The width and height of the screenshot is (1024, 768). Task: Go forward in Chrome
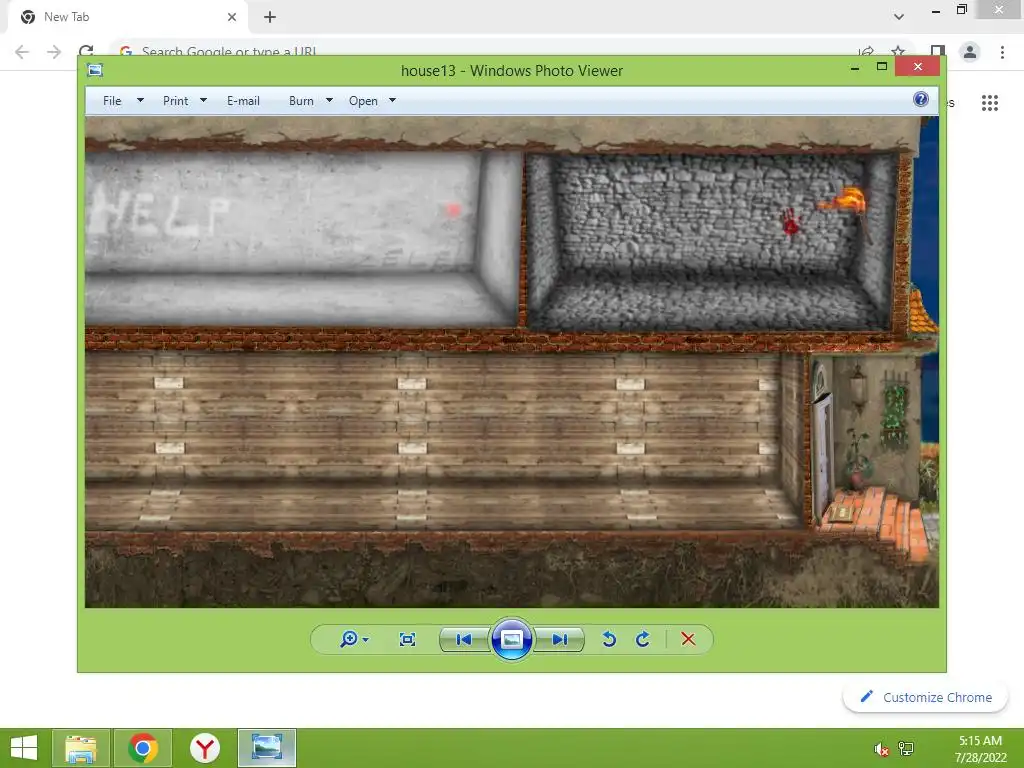click(54, 52)
